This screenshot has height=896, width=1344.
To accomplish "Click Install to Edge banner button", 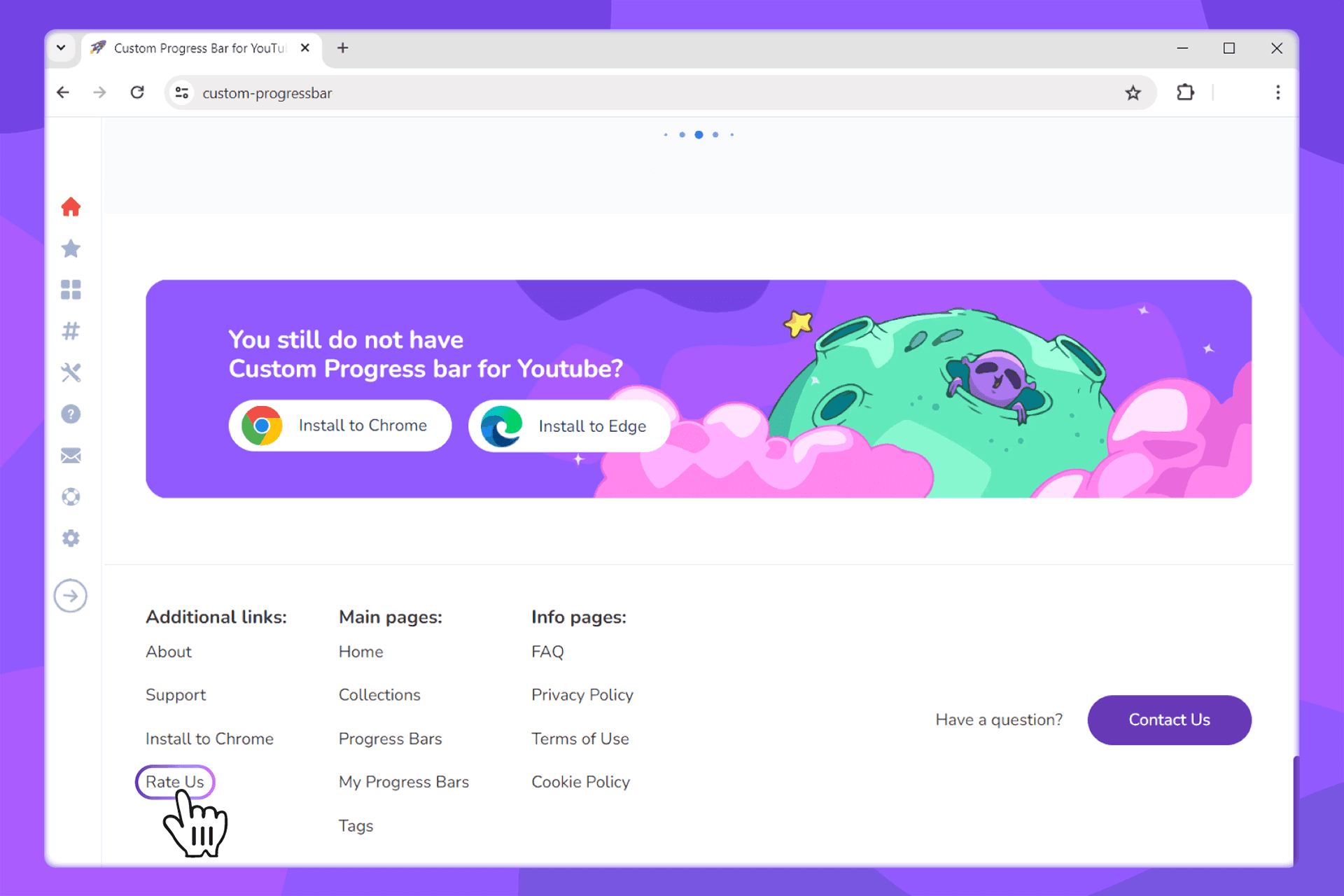I will tap(569, 426).
